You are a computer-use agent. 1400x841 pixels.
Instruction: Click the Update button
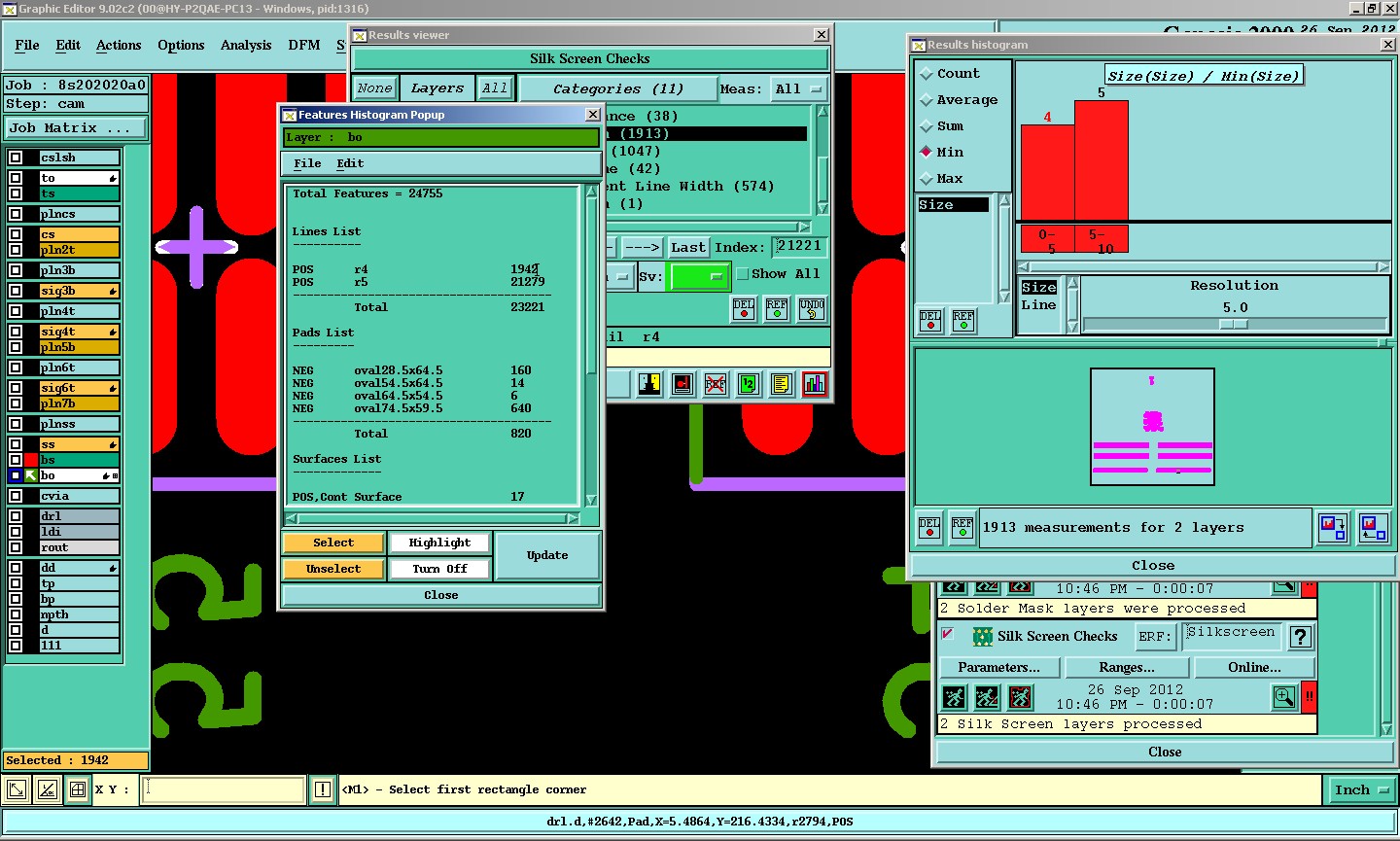pyautogui.click(x=547, y=555)
